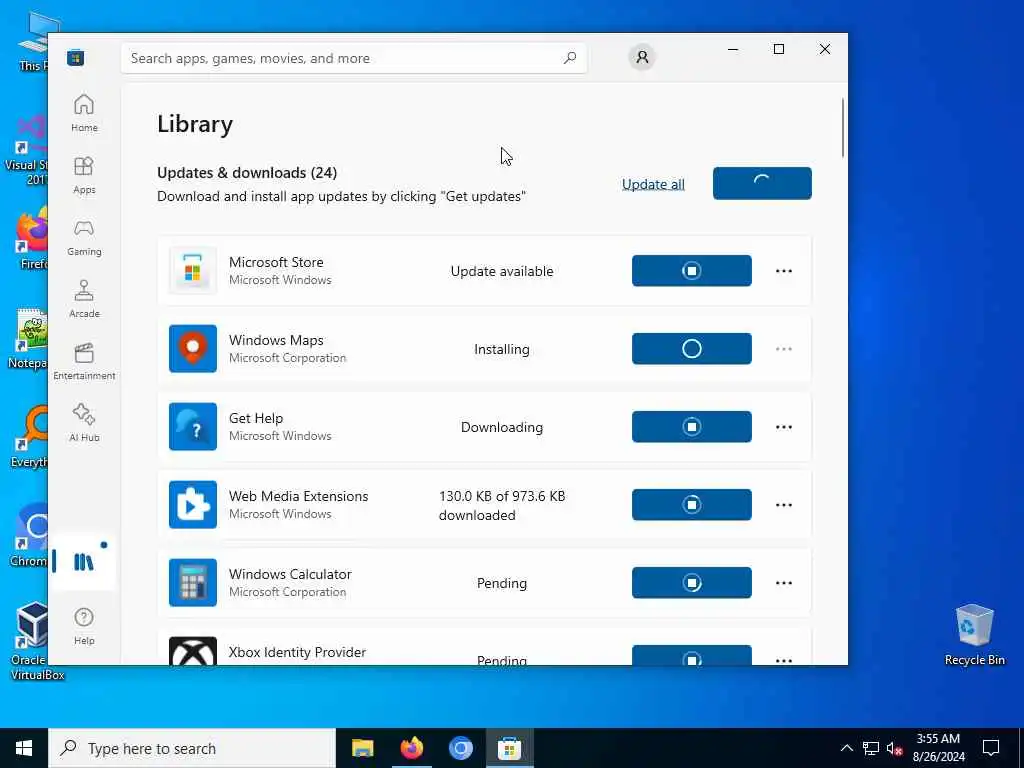The height and width of the screenshot is (768, 1024).
Task: Stop the Get Help download
Action: tap(692, 426)
